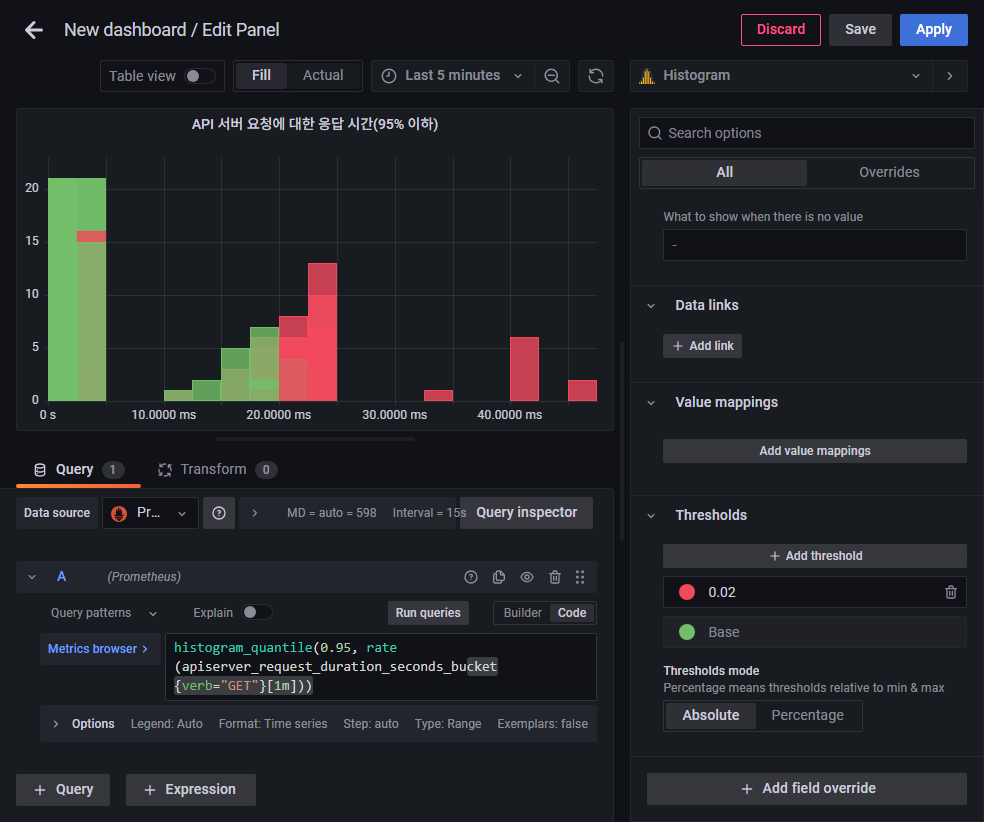
Task: Click Add link button
Action: click(702, 346)
